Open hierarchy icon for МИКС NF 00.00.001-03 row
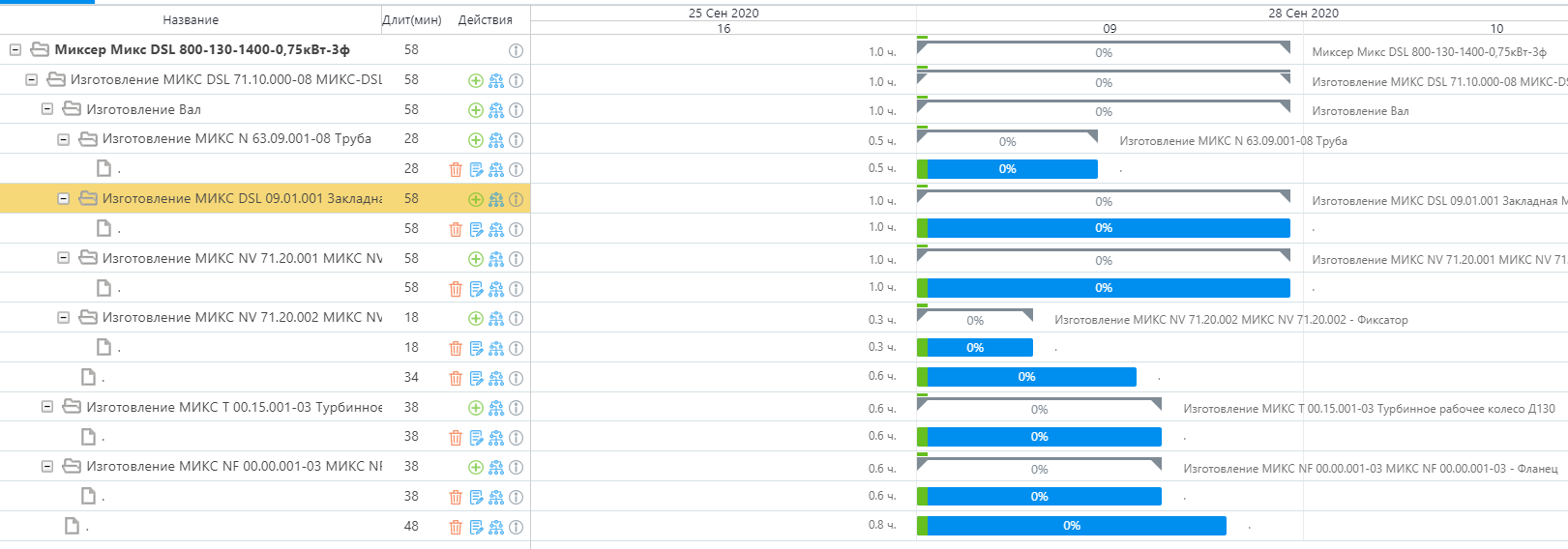This screenshot has height=549, width=1568. coord(496,467)
